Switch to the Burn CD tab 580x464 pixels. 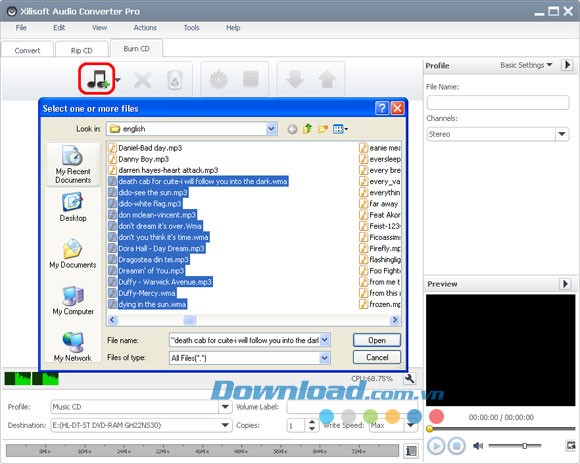[x=136, y=48]
